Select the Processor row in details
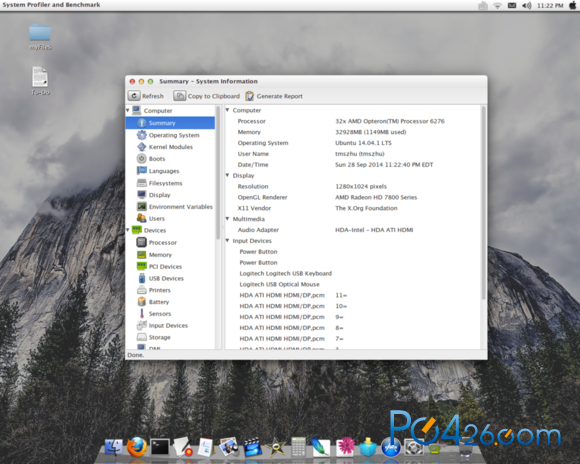Viewport: 580px width, 464px height. (x=352, y=121)
